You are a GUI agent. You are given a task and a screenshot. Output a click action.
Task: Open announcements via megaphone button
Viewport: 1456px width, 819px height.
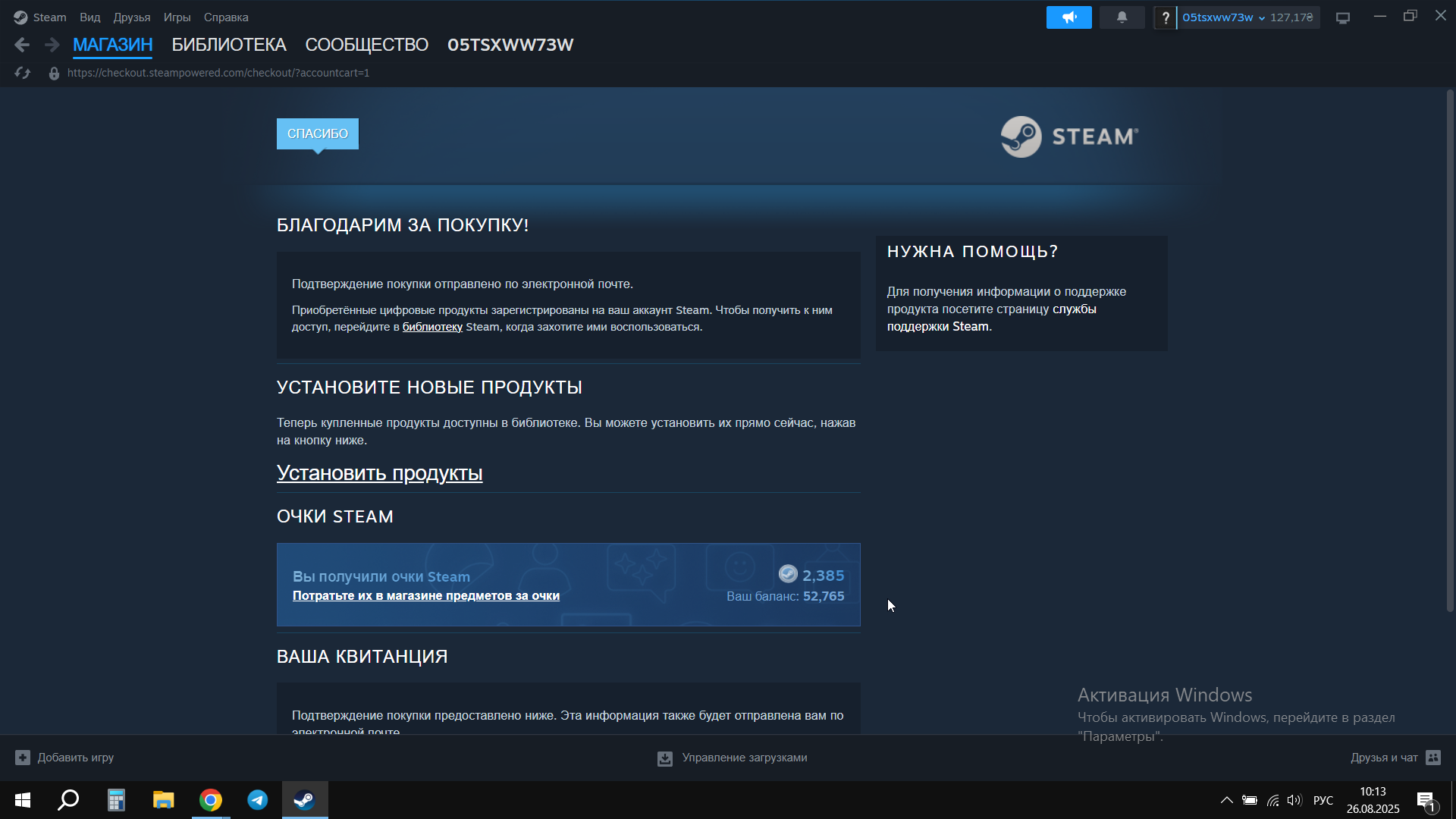1069,17
